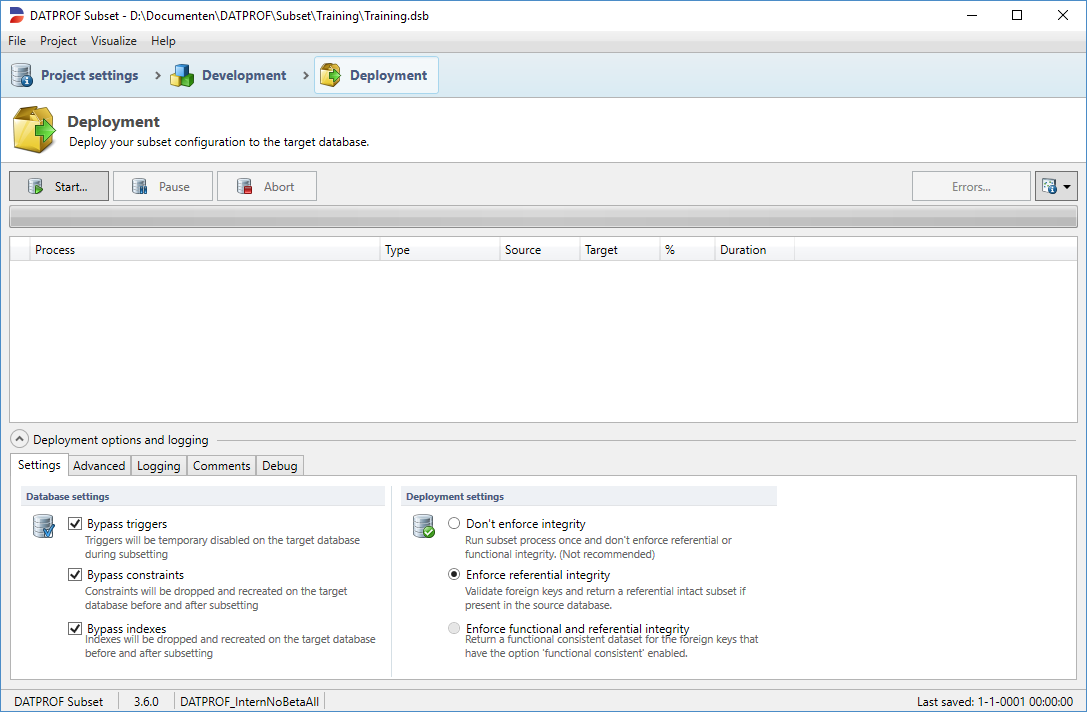Collapse the Deployment options and logging section
The height and width of the screenshot is (712, 1087).
19,439
